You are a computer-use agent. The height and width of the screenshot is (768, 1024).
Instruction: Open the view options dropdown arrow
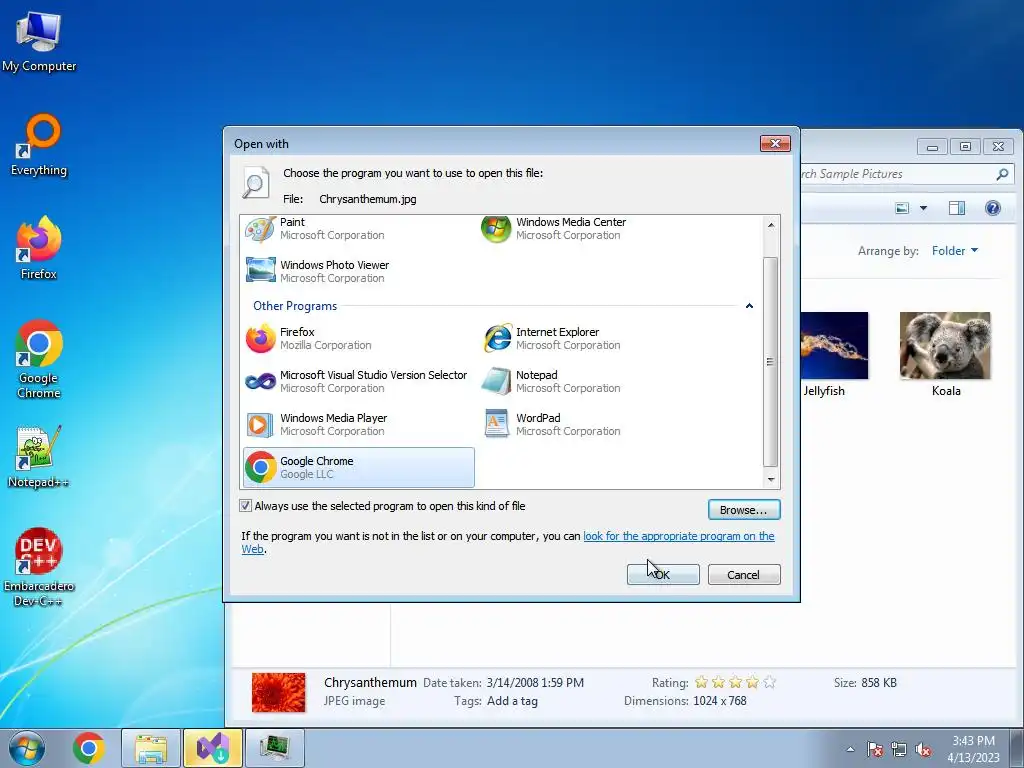click(923, 208)
